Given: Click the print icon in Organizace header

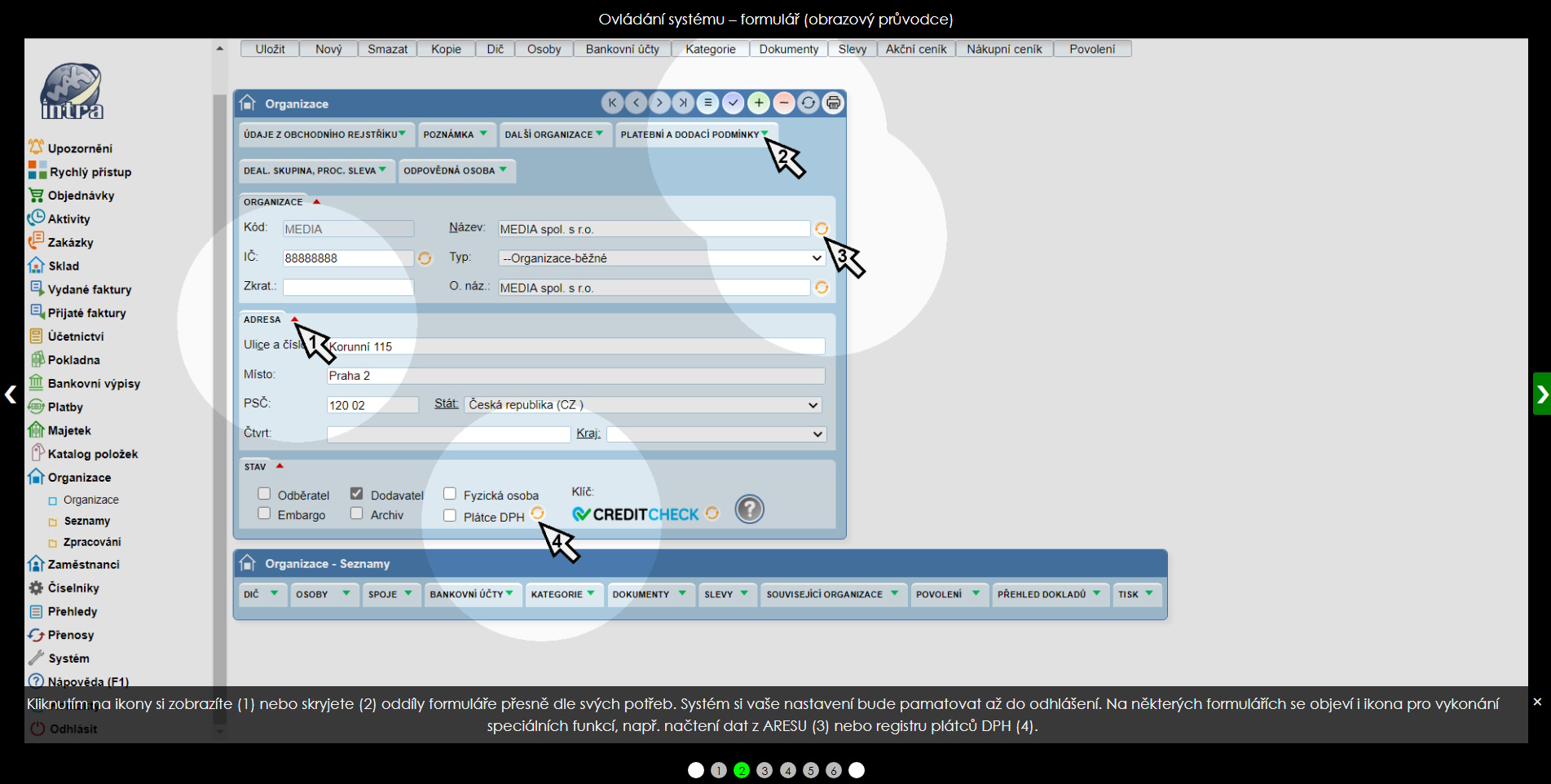Looking at the screenshot, I should point(833,103).
